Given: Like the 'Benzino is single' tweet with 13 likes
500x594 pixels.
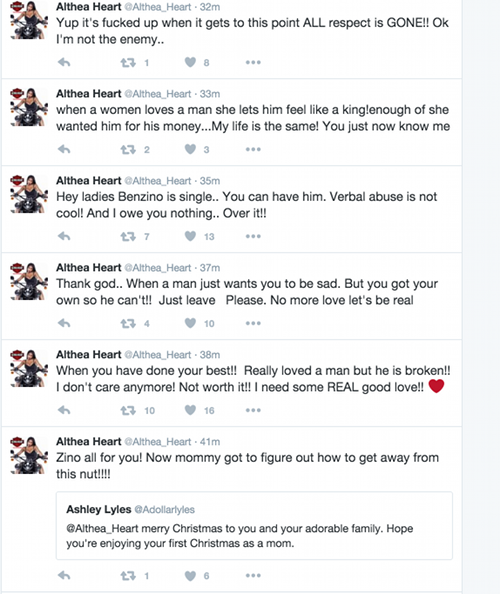Looking at the screenshot, I should pos(190,236).
